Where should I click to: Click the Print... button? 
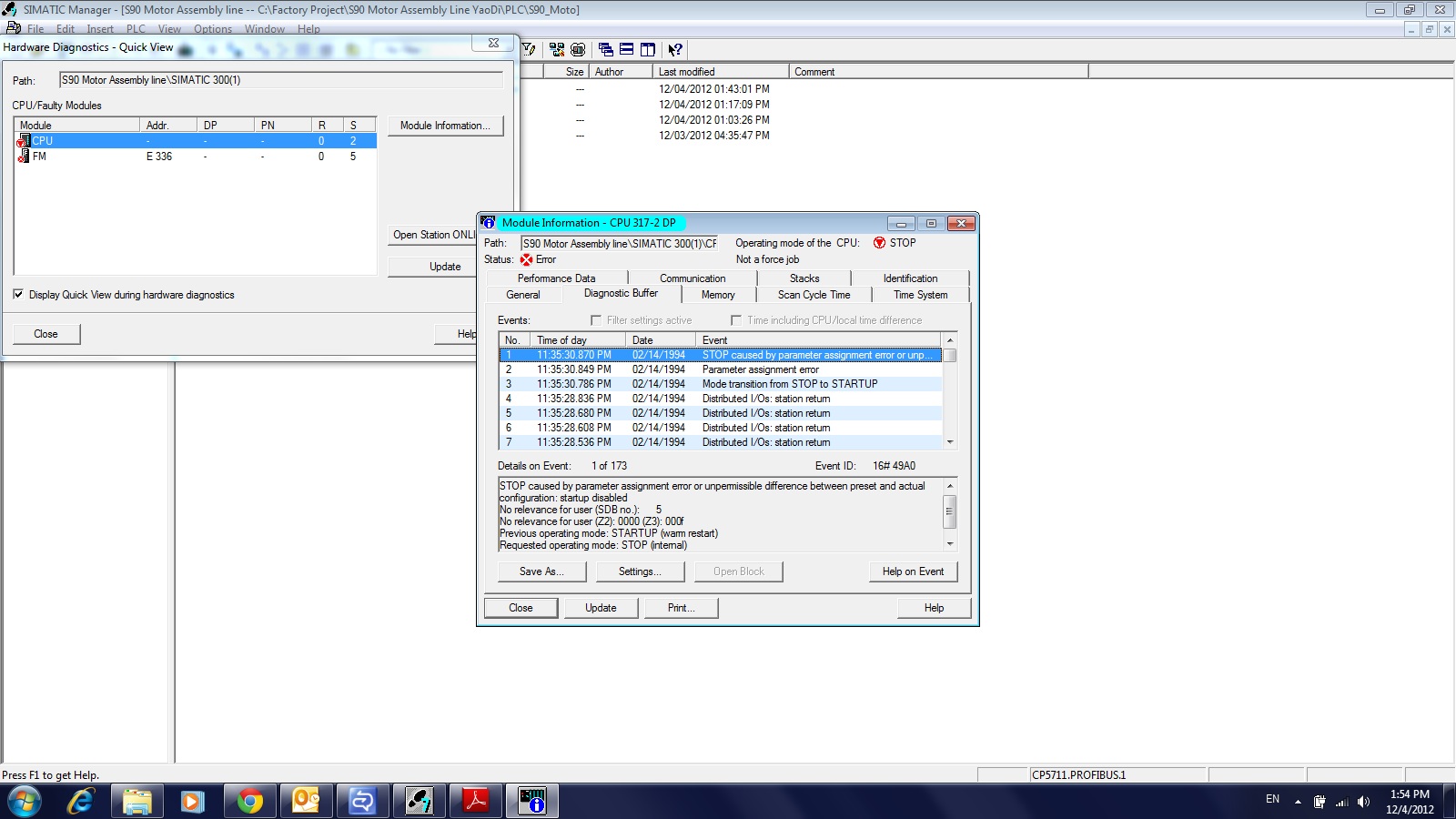click(681, 608)
